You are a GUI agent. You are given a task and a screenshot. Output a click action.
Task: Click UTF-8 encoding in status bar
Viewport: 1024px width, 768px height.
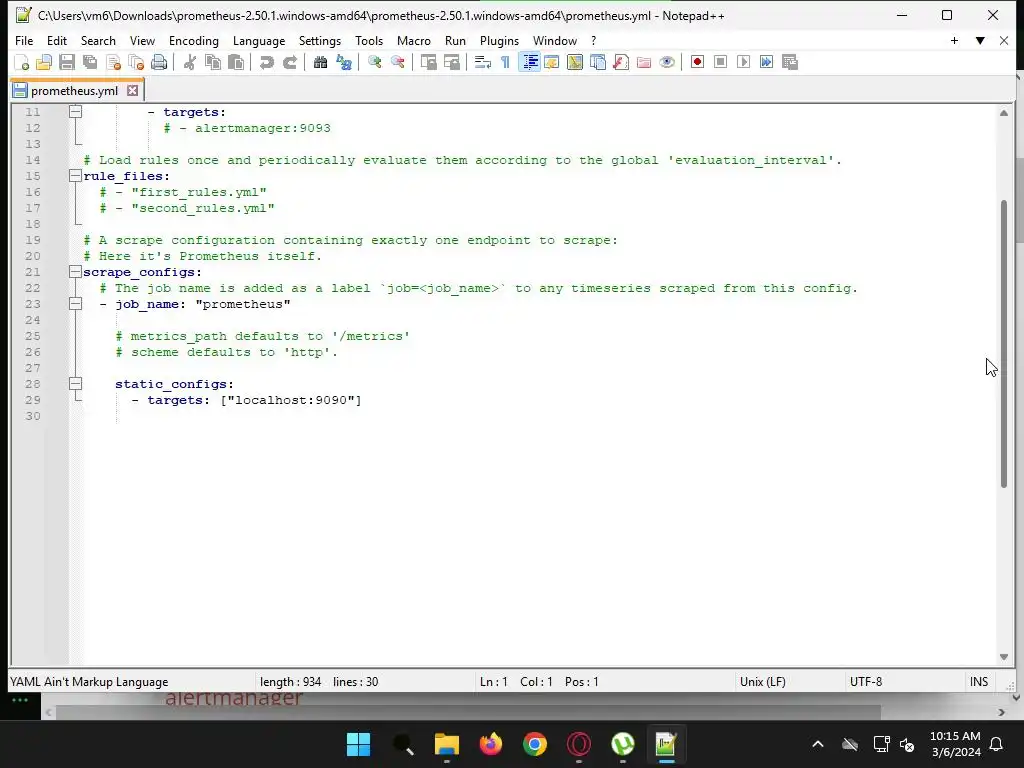click(x=866, y=682)
